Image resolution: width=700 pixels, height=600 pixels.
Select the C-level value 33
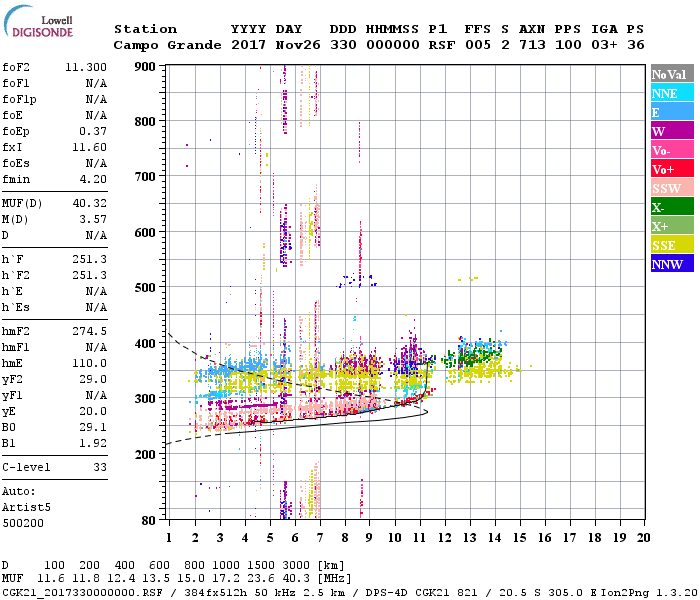coord(99,467)
